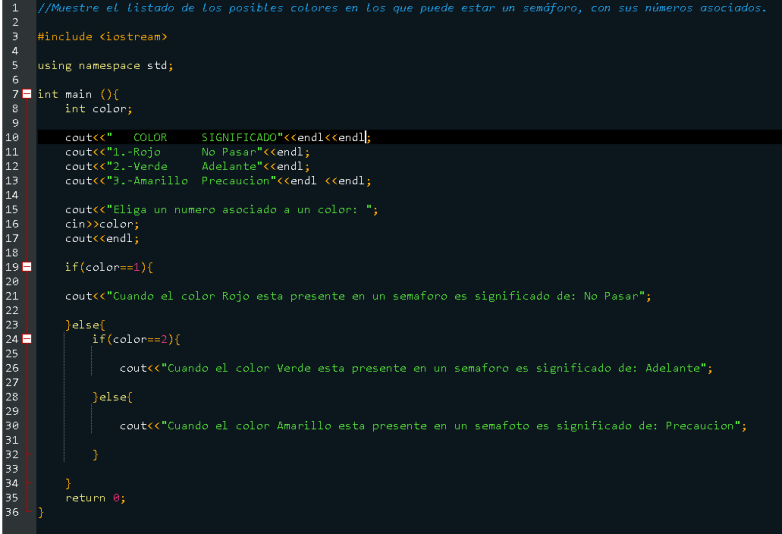Collapse the if(color==2) block fold marker
782x534 pixels.
point(27,339)
